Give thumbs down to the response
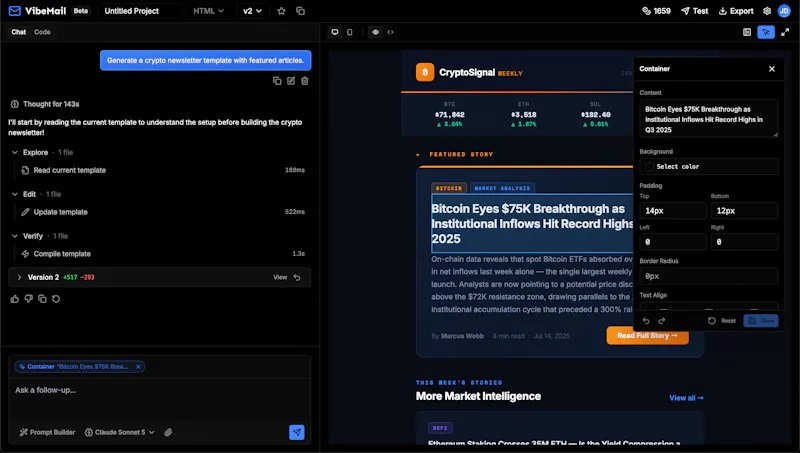The height and width of the screenshot is (453, 800). coord(29,299)
